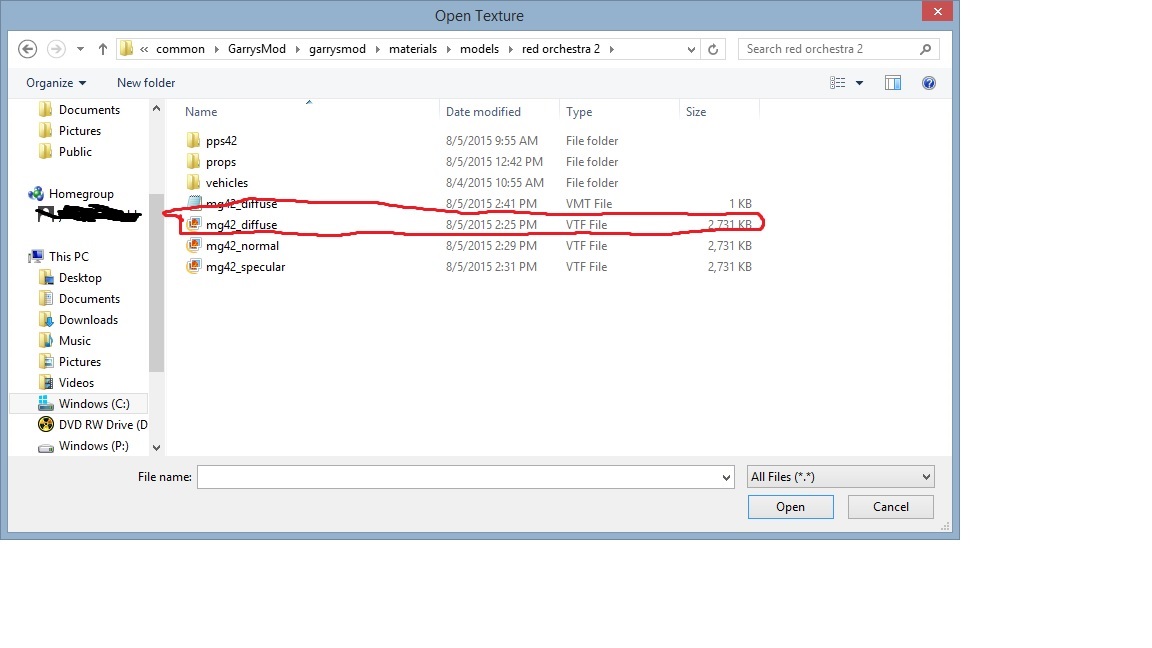
Task: Select the Windows (C:) drive
Action: click(93, 404)
